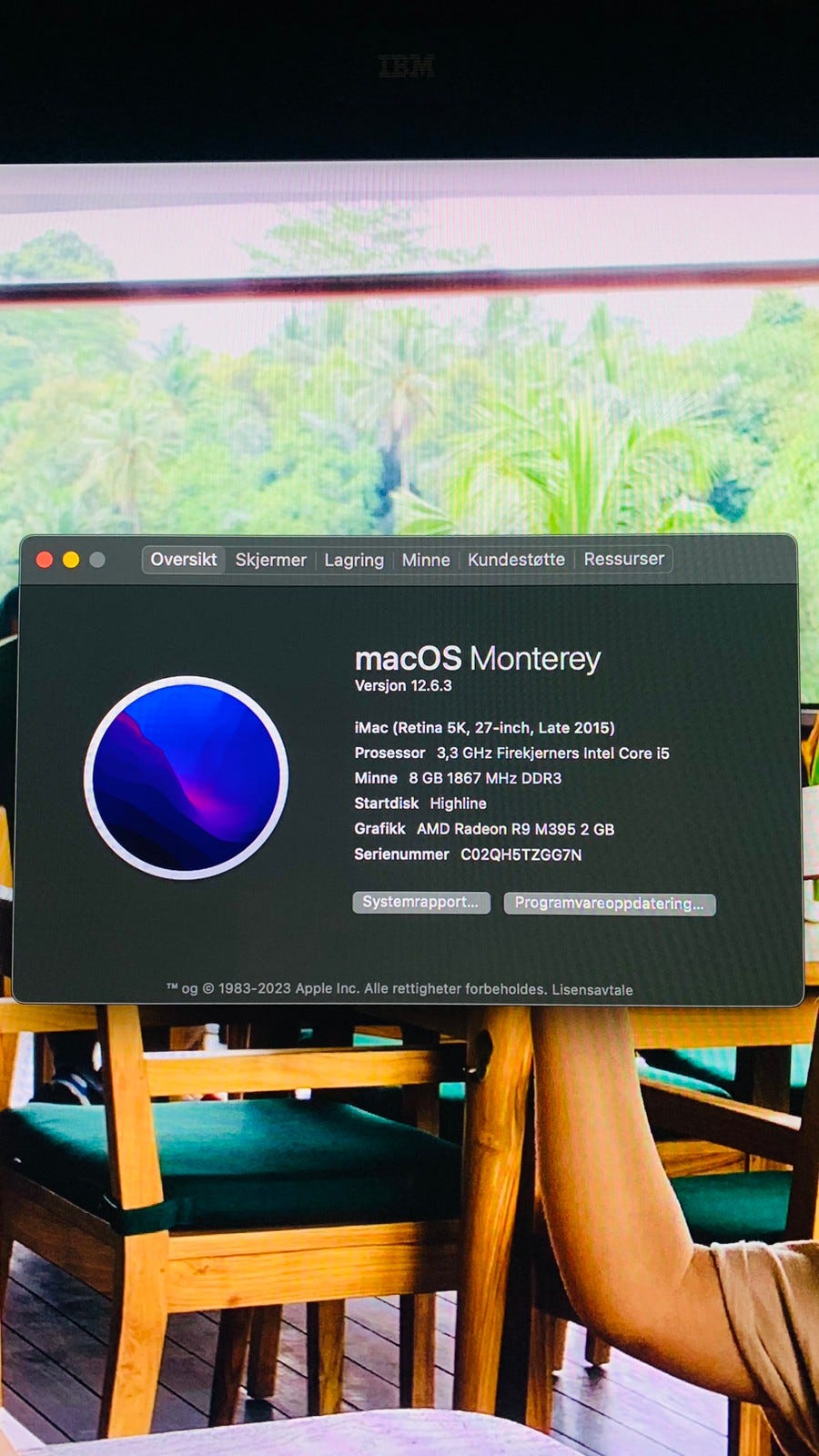Click the 3,3 GHz Firekjerners Intel Core i5 value

pos(552,753)
